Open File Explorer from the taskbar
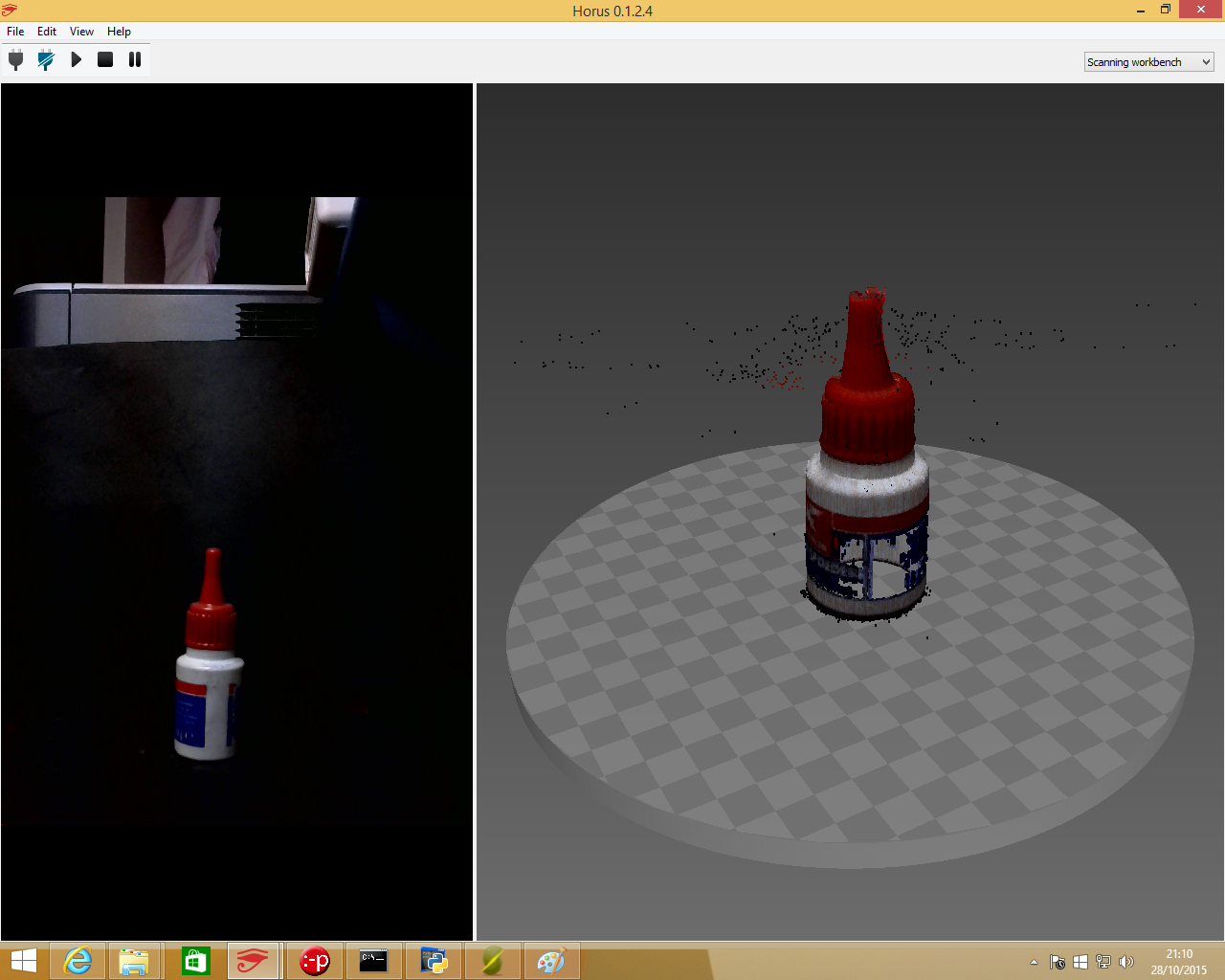1225x980 pixels. coord(134,961)
